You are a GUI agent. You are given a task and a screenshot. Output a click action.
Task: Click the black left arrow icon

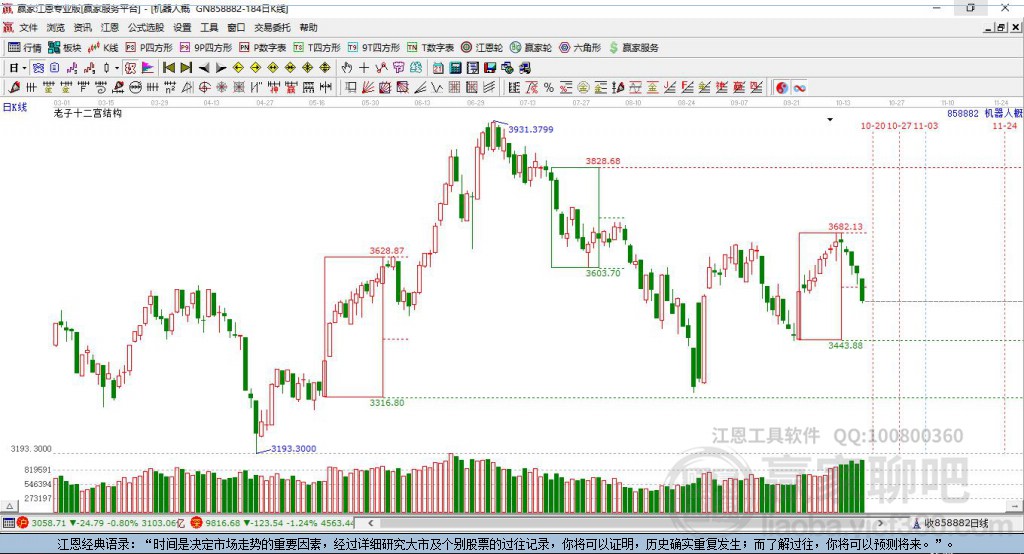[204, 68]
